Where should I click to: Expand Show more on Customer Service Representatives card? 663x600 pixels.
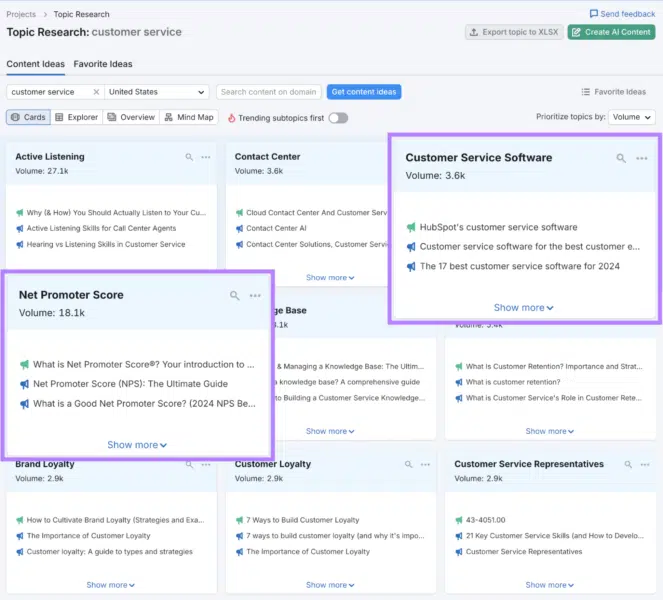tap(549, 585)
